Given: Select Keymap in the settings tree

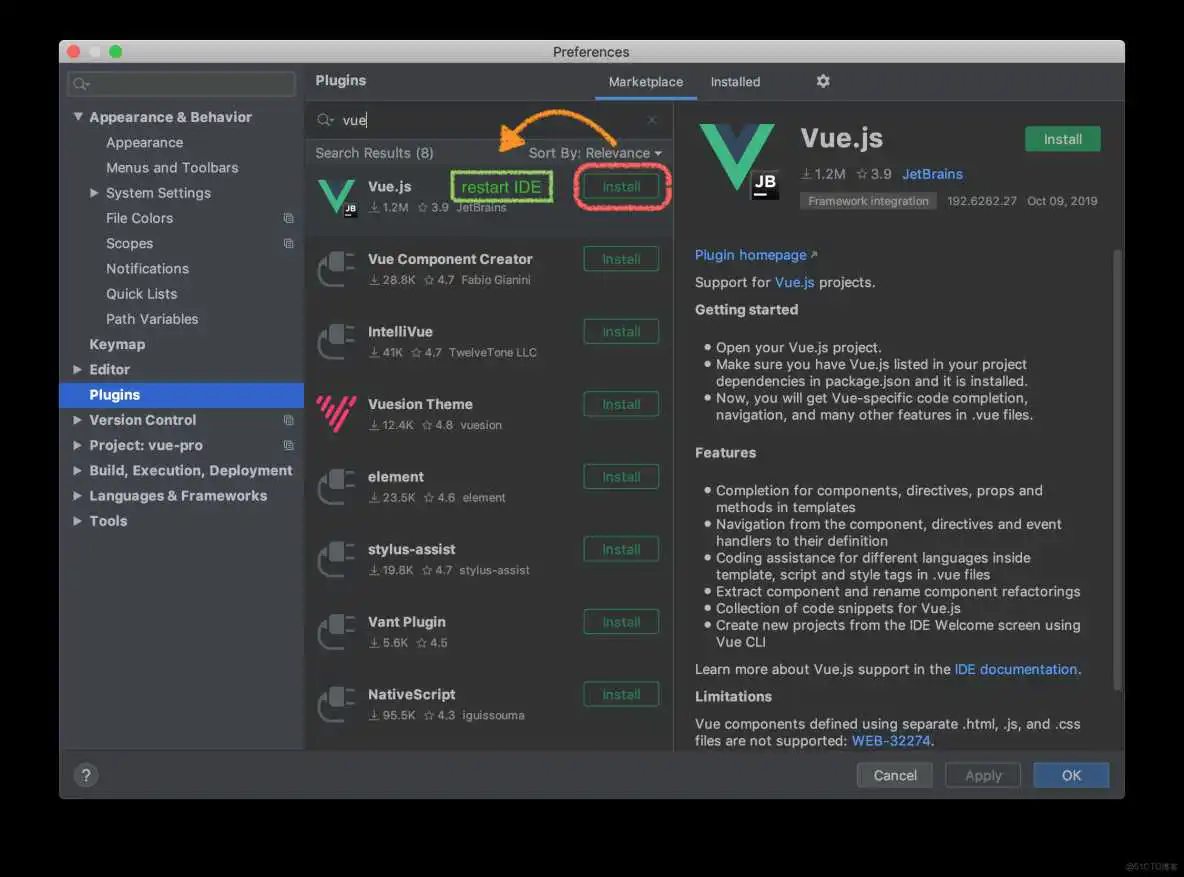Looking at the screenshot, I should point(117,344).
